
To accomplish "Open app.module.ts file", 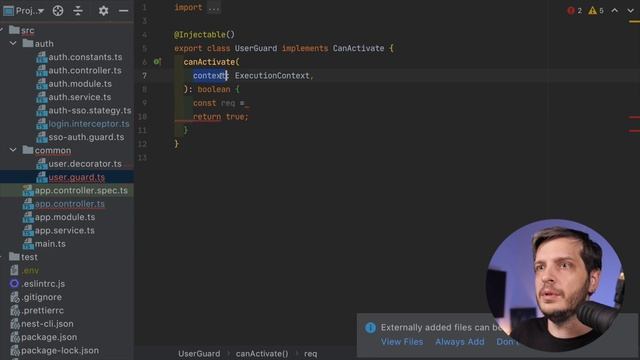I will click(64, 217).
